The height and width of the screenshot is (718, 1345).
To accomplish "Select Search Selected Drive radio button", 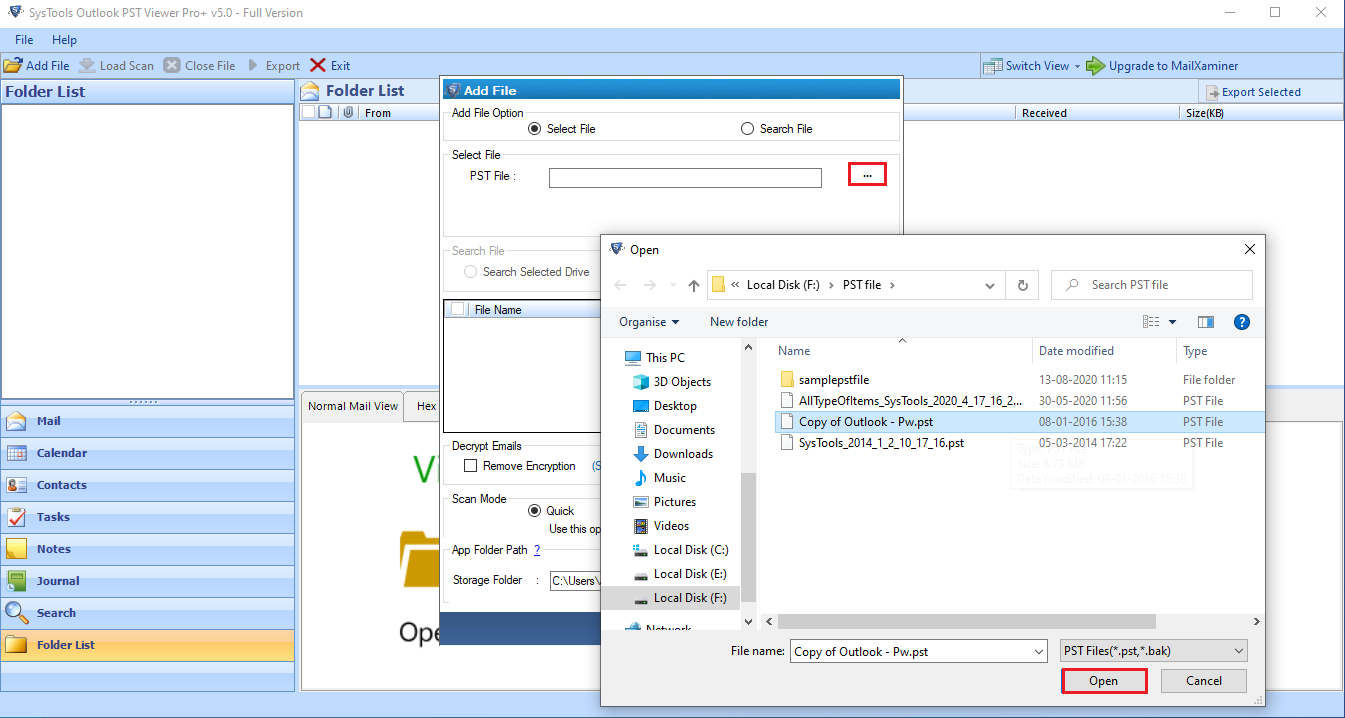I will coord(470,272).
